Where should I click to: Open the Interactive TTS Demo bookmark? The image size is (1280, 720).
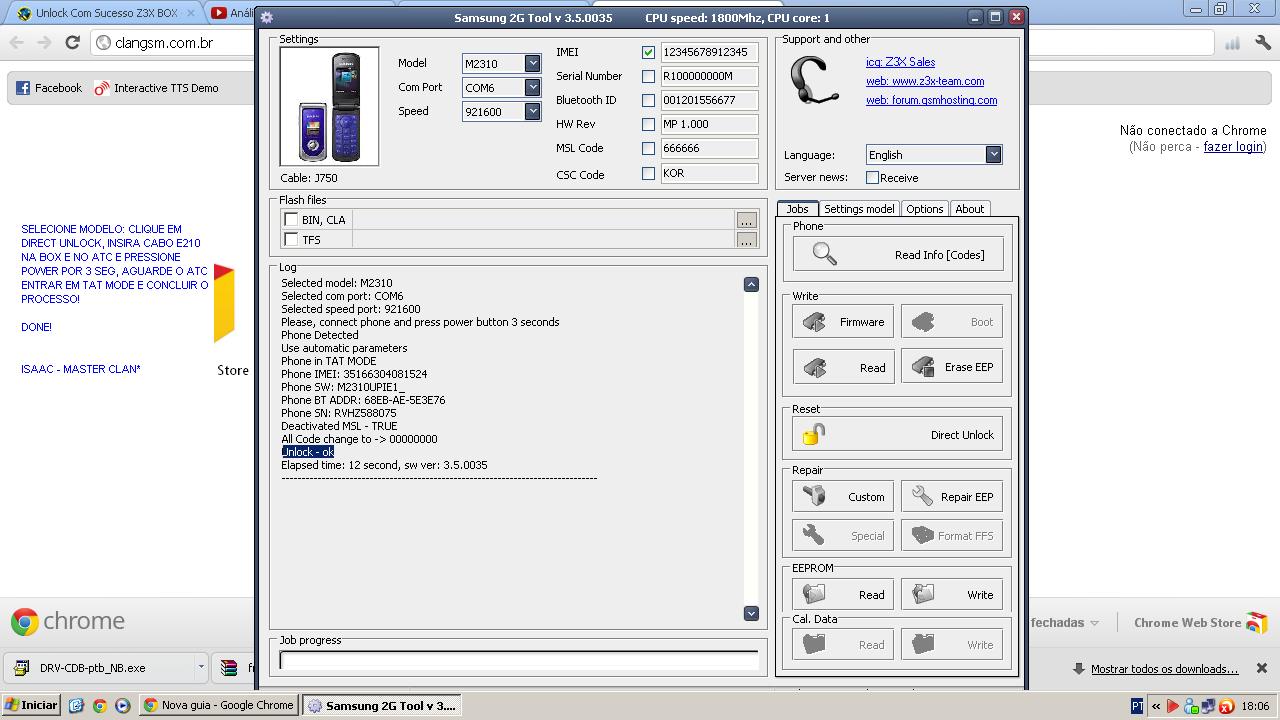click(x=156, y=88)
